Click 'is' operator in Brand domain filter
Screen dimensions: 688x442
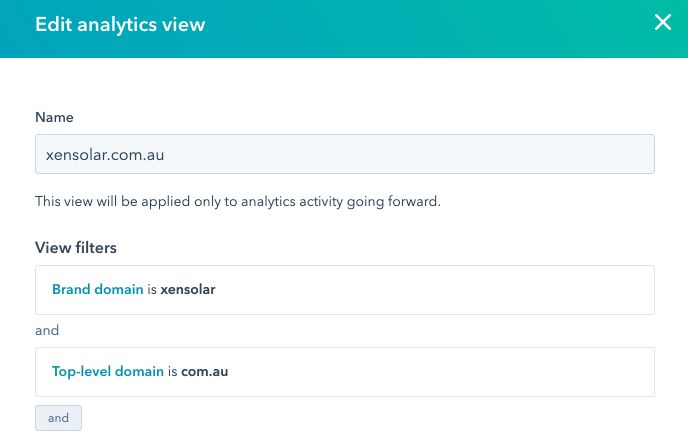(151, 290)
